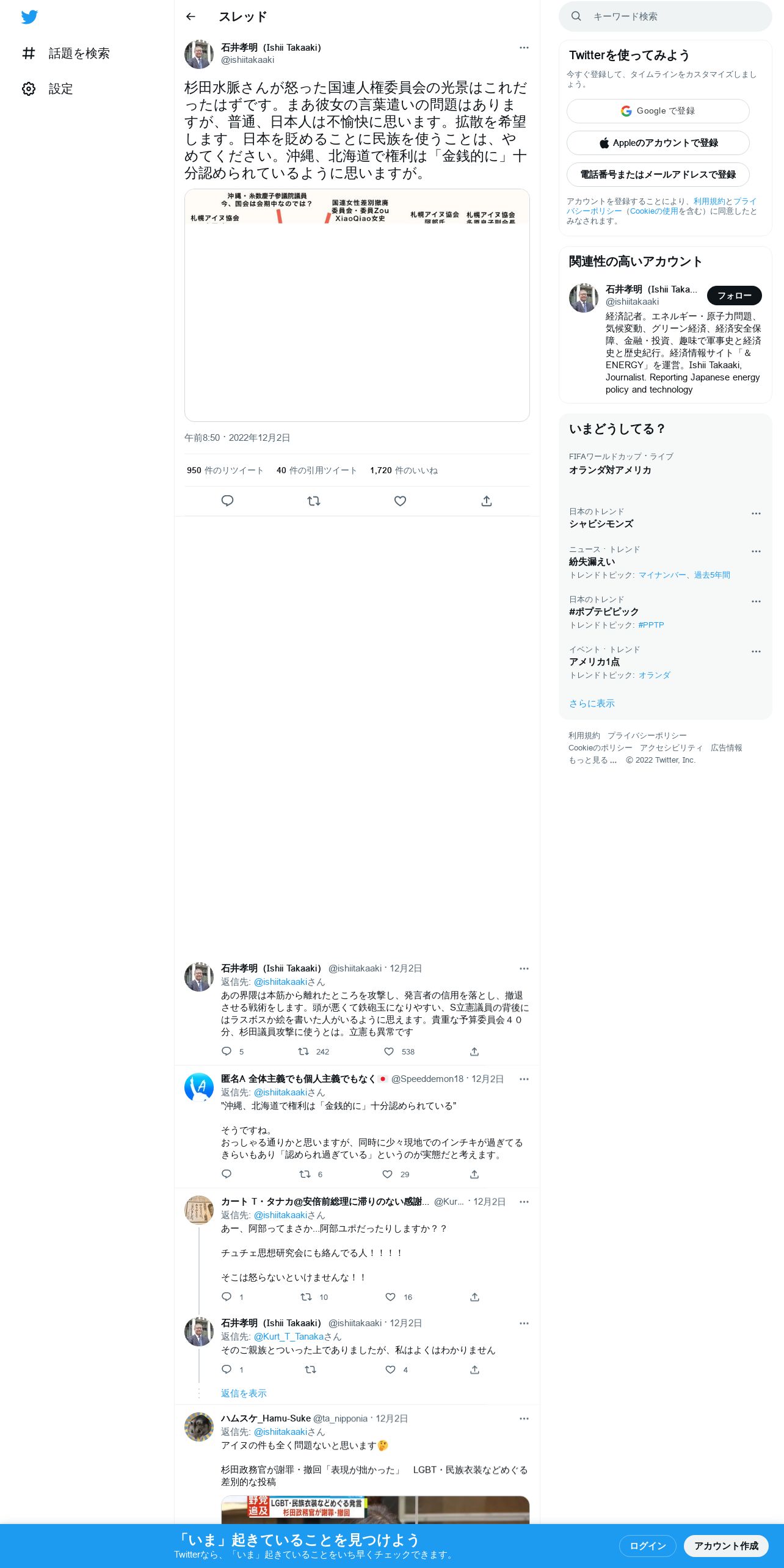
Task: Open 広告情報 footer link
Action: [727, 748]
